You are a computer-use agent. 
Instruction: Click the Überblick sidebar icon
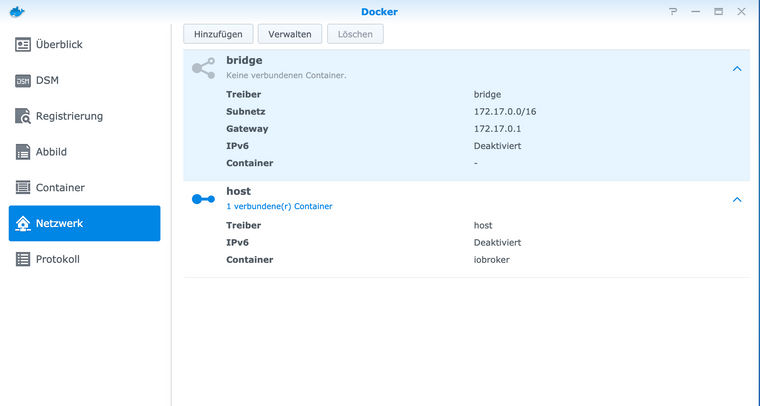(23, 45)
